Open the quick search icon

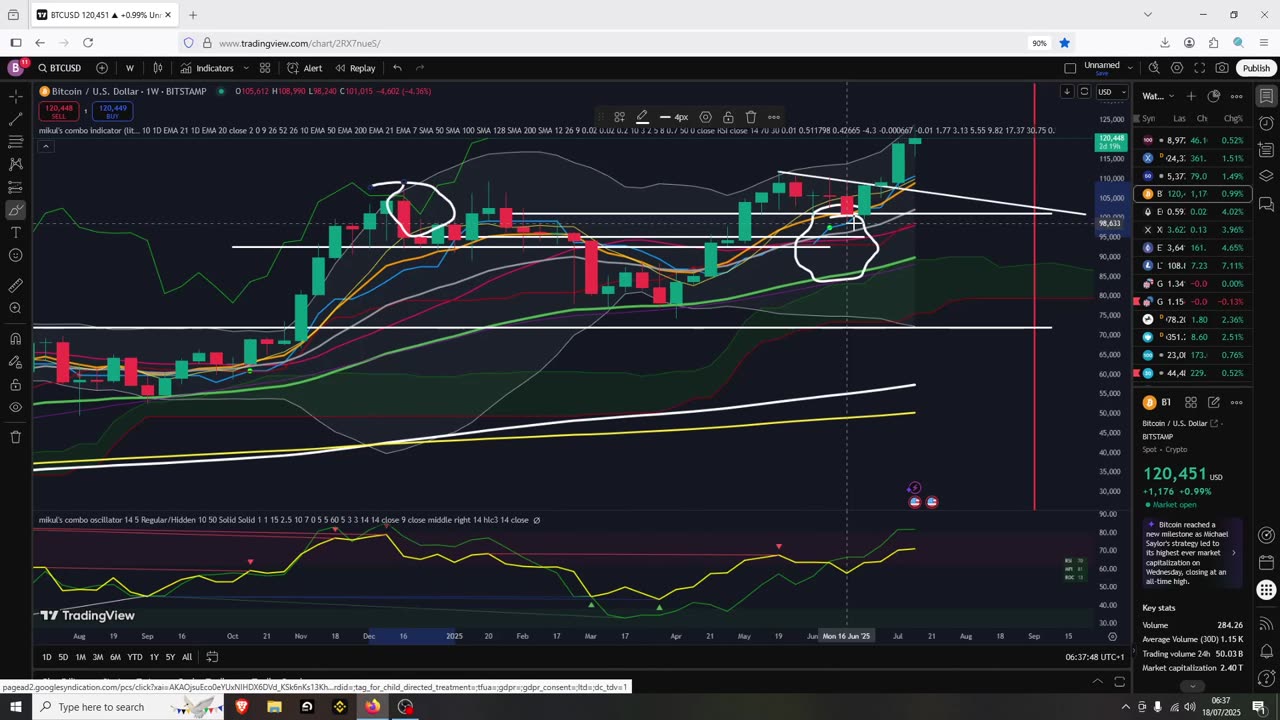1154,68
